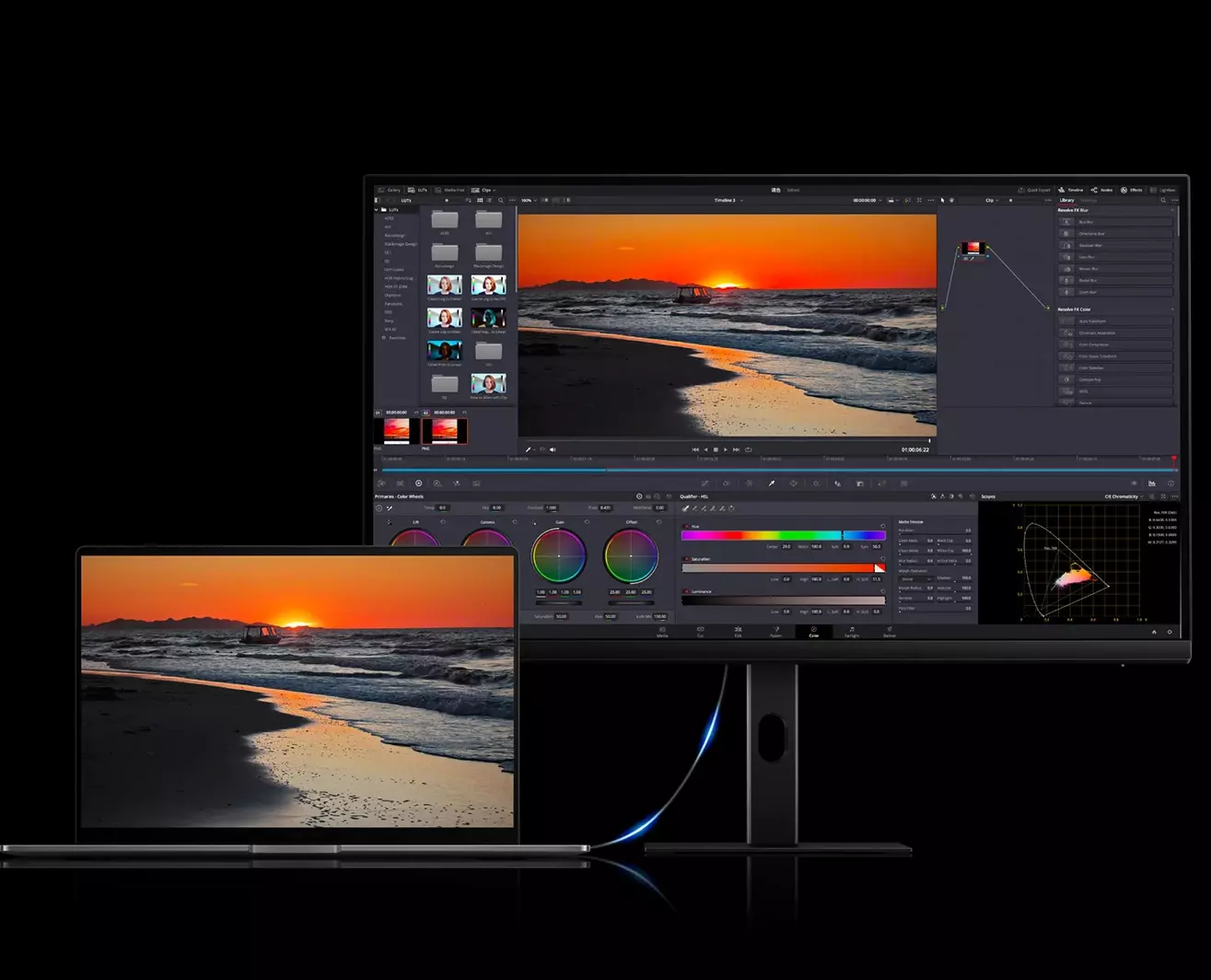Select the Box Blur effect
The width and height of the screenshot is (1211, 980).
click(1115, 222)
